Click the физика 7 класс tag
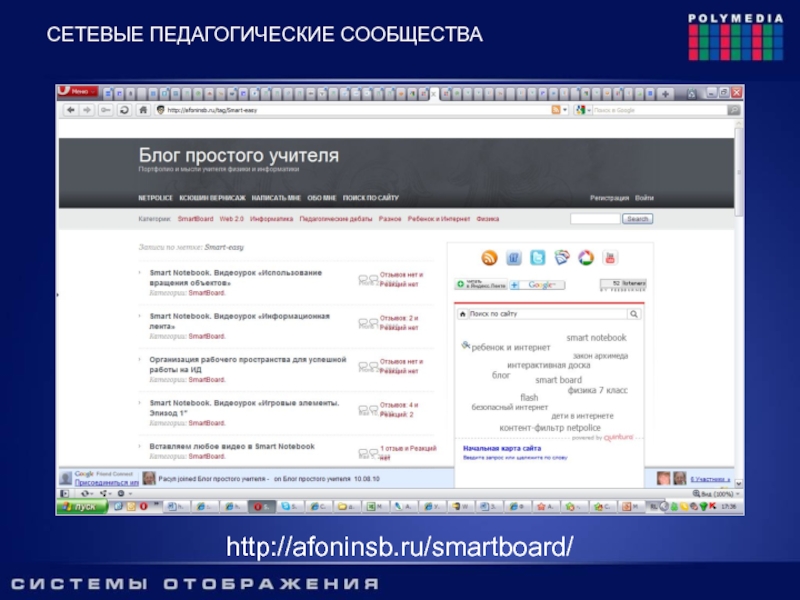The width and height of the screenshot is (800, 600). click(597, 390)
